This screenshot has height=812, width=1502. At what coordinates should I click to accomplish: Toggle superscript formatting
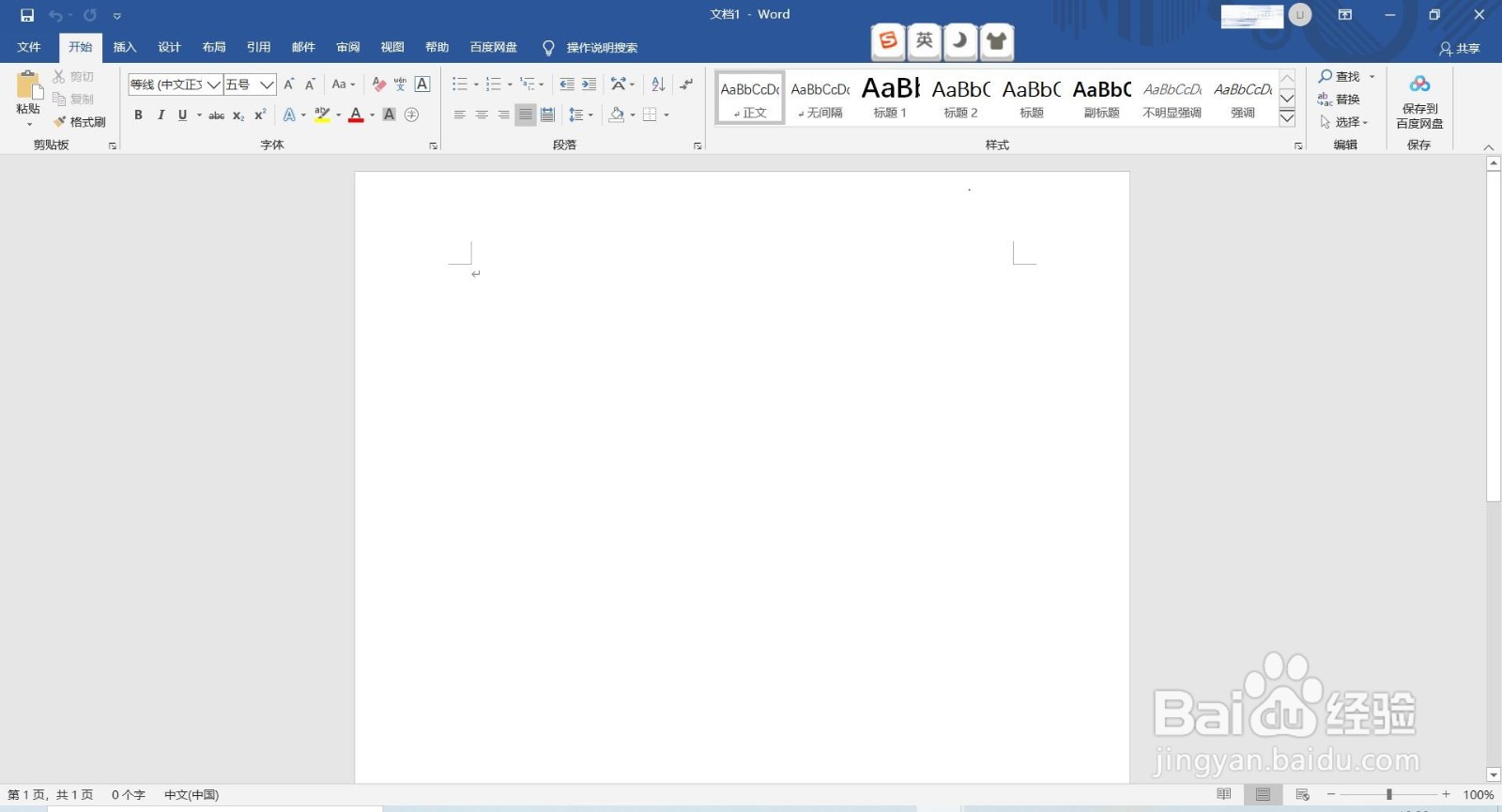click(x=260, y=115)
